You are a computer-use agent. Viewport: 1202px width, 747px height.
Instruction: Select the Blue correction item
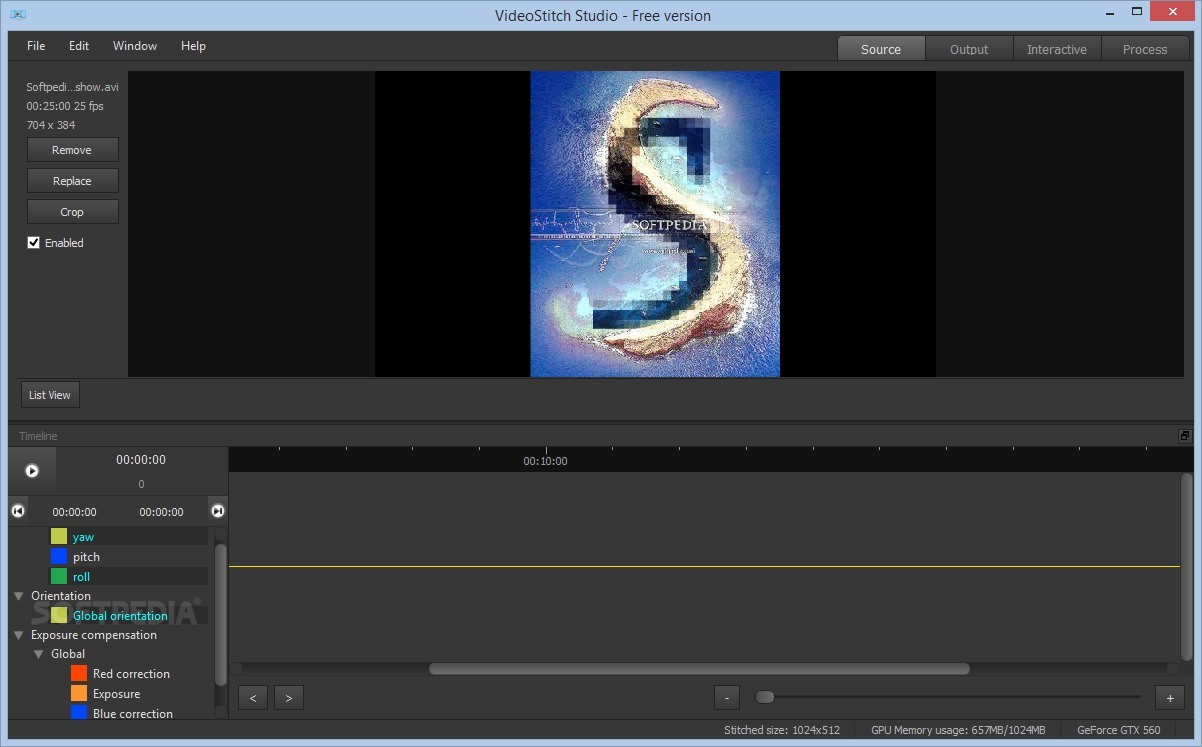132,713
